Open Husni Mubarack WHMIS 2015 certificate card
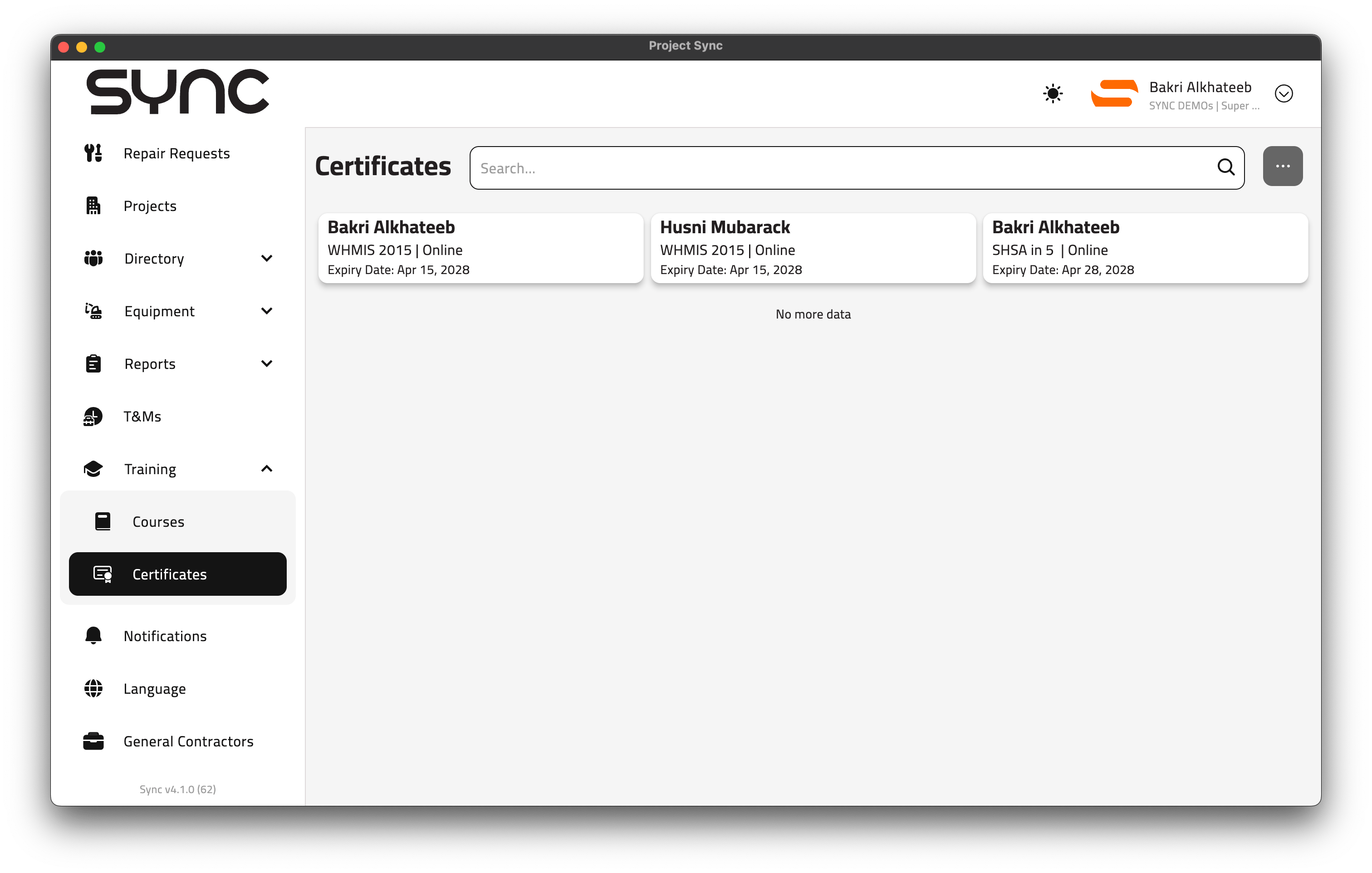The height and width of the screenshot is (873, 1372). coord(813,247)
